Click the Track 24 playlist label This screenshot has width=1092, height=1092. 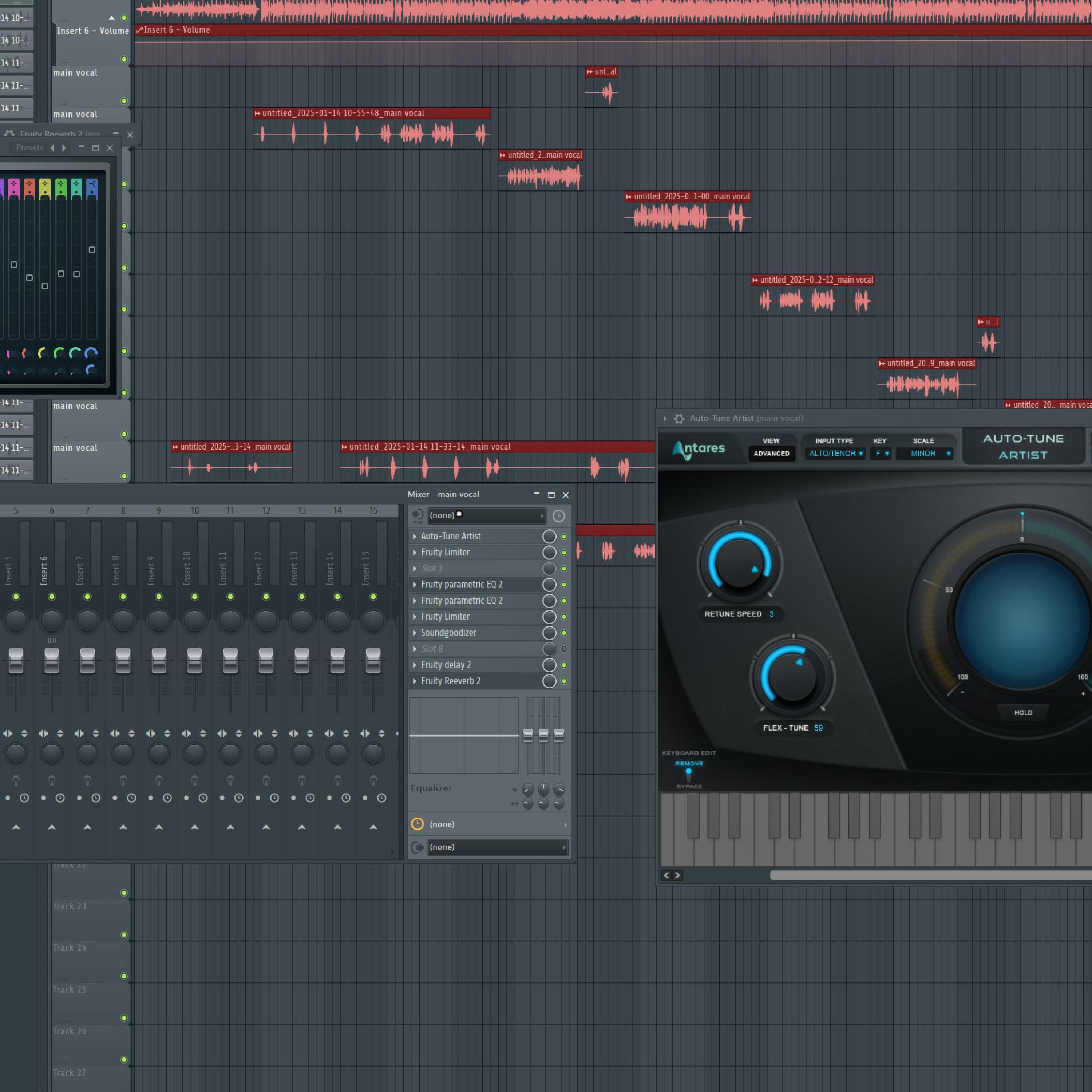coord(70,948)
